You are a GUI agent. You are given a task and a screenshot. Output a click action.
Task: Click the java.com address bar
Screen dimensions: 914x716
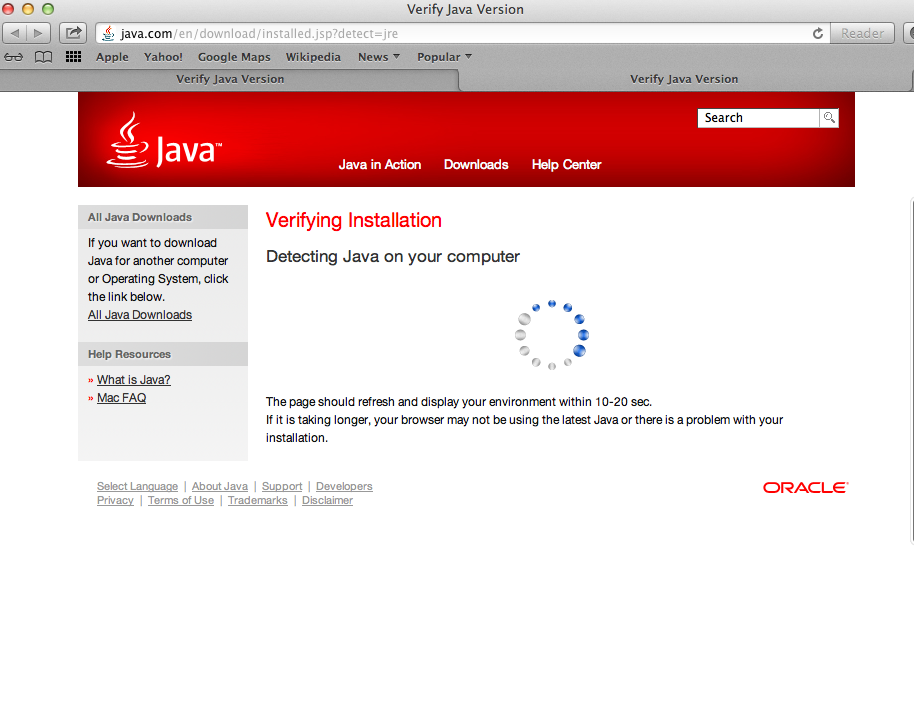point(463,34)
